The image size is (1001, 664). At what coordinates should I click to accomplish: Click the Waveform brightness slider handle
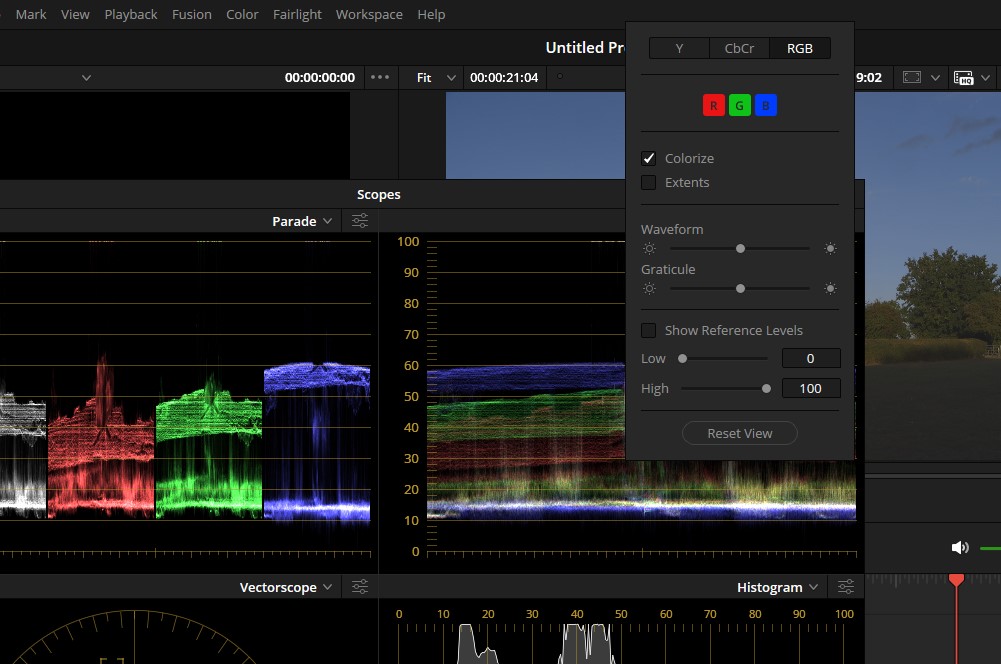click(740, 248)
